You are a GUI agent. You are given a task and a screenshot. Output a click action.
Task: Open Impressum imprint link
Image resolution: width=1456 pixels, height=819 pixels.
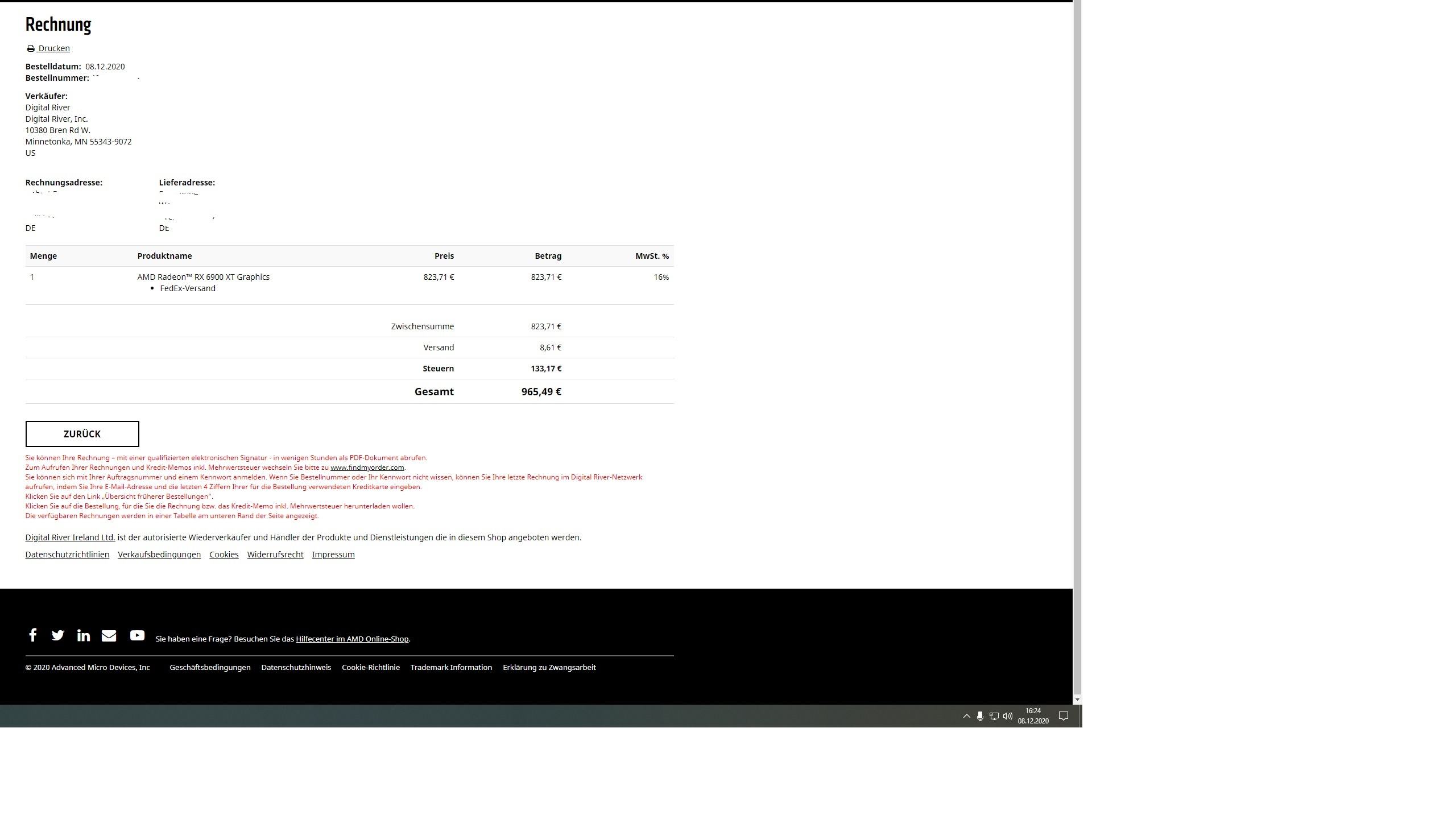[333, 554]
